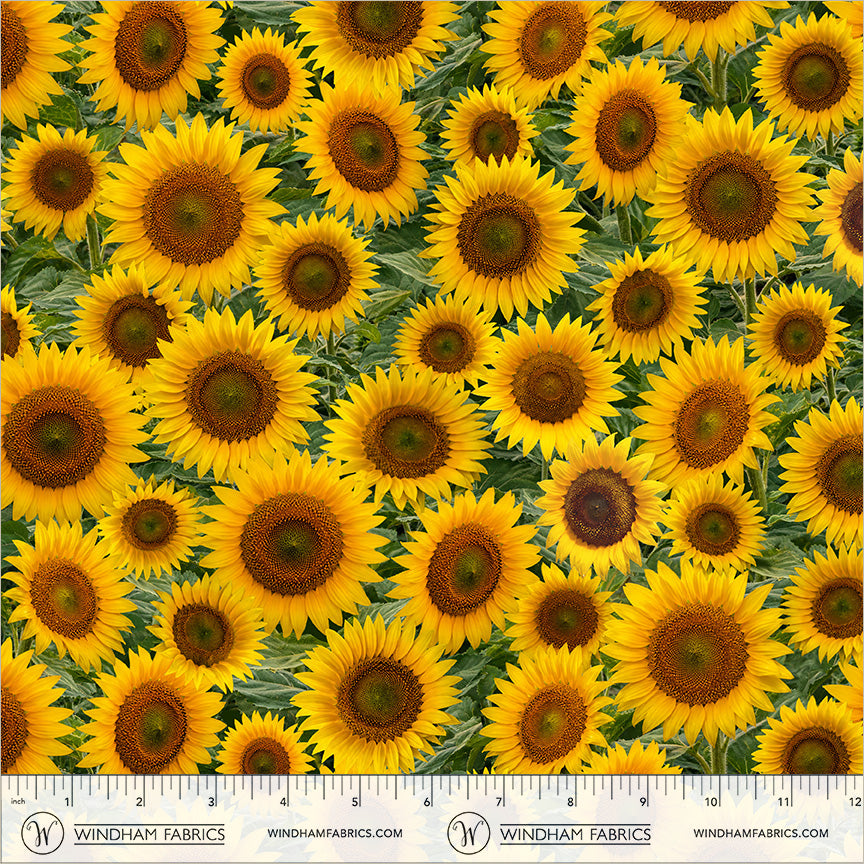
Task: Click the left WINDHAM FABRICS brand text
Action: coord(149,834)
